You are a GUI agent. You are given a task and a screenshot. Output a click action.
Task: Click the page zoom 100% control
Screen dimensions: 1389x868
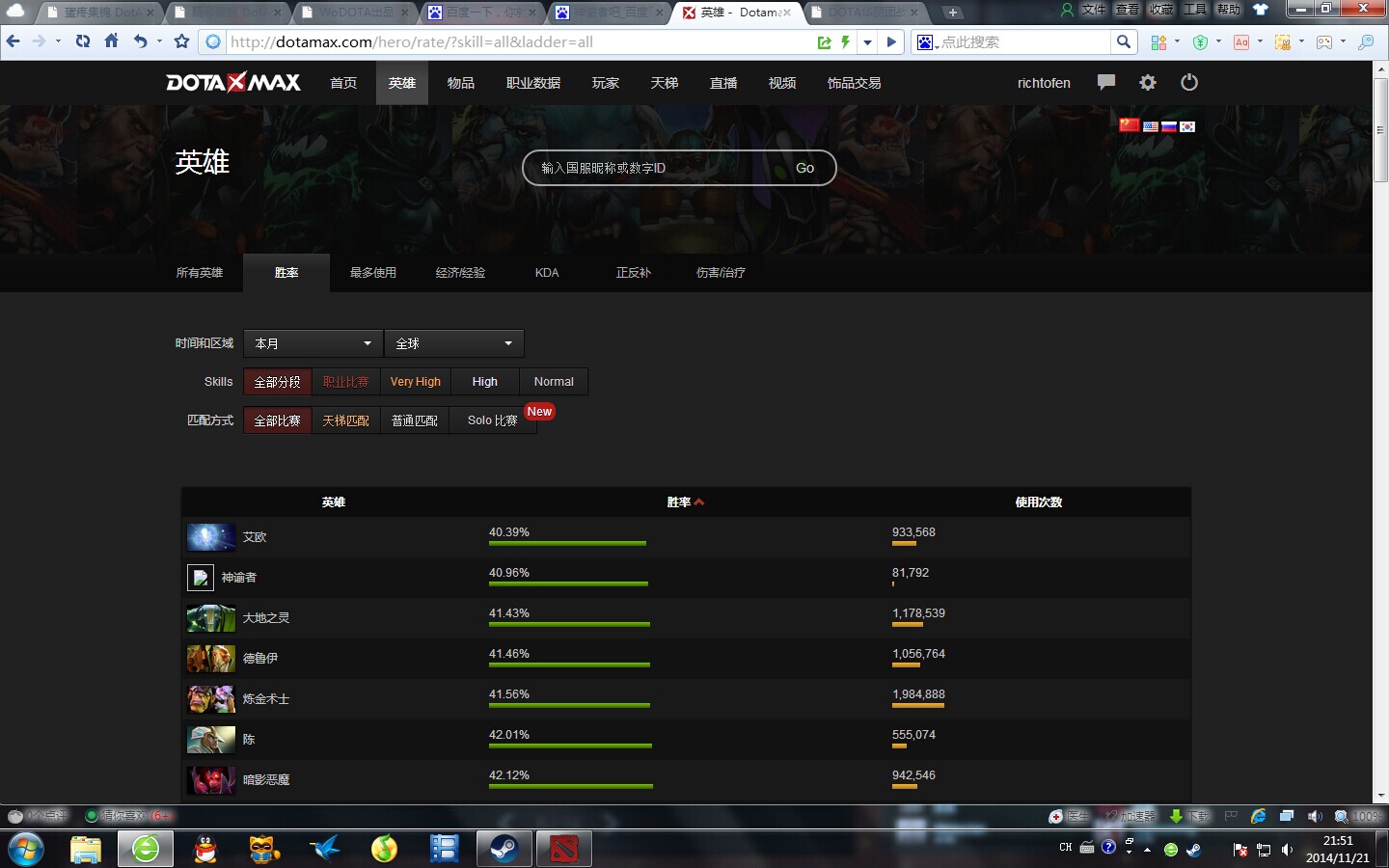(x=1358, y=816)
